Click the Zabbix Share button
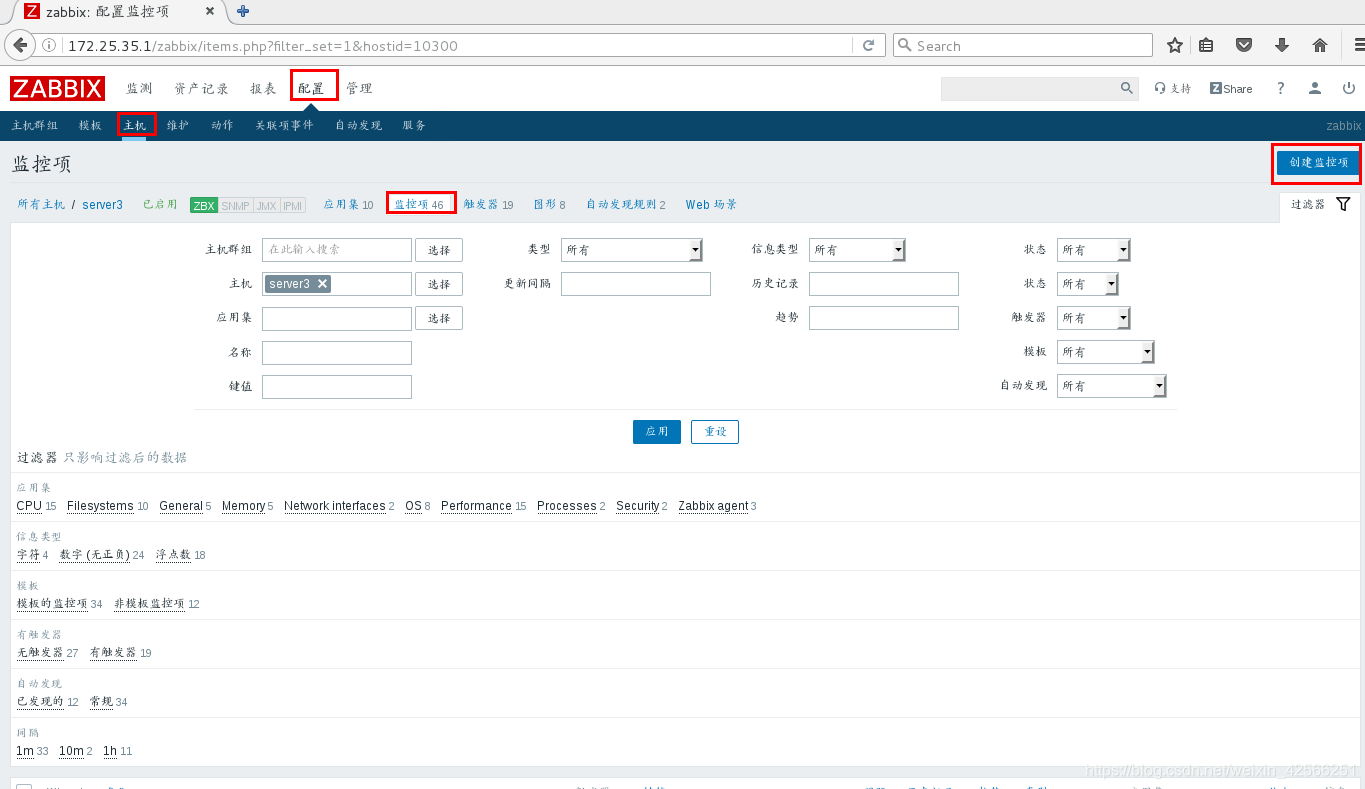This screenshot has width=1365, height=789. (x=1231, y=88)
